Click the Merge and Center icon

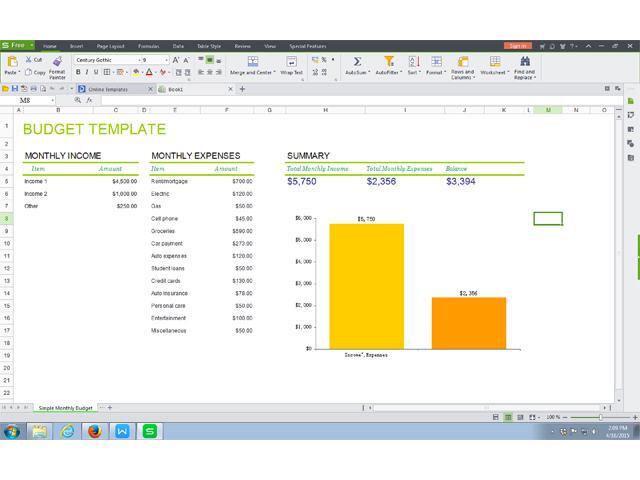tap(253, 62)
